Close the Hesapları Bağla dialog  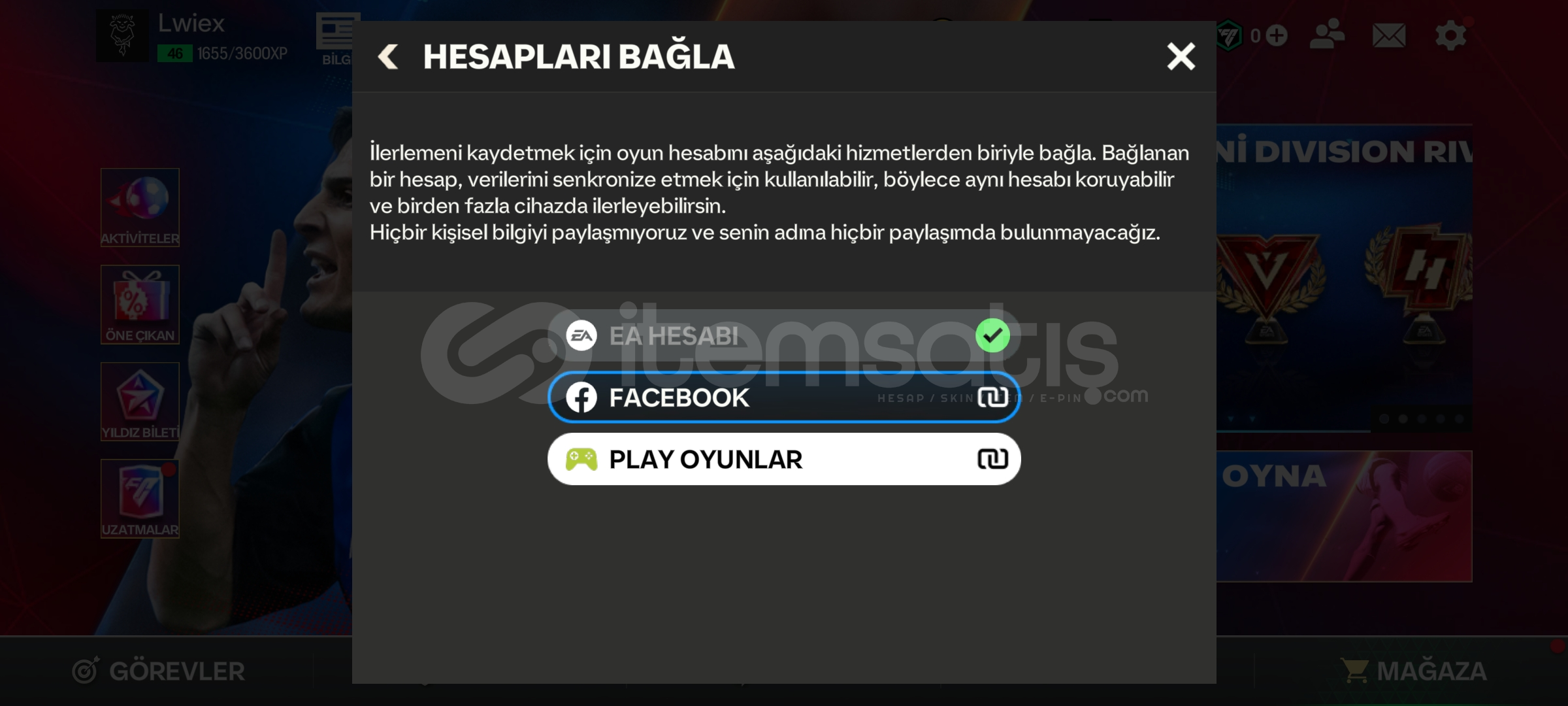point(1181,57)
